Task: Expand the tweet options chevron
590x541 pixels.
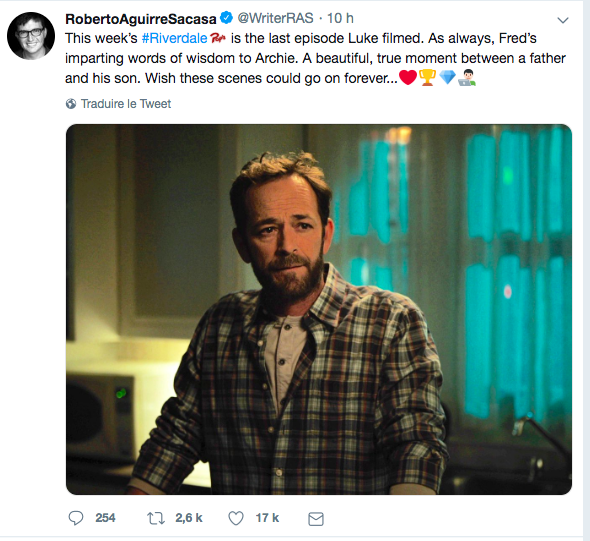Action: 563,20
